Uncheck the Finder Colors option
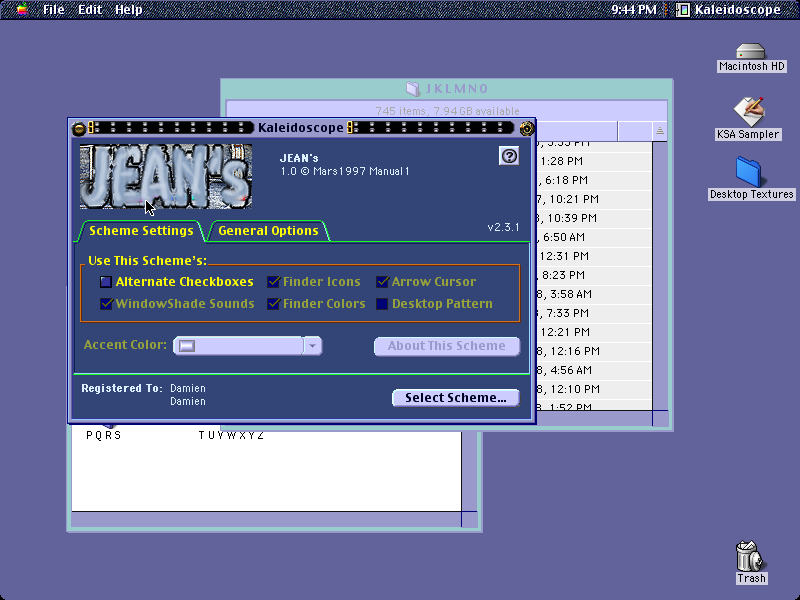The width and height of the screenshot is (800, 600). (316, 304)
